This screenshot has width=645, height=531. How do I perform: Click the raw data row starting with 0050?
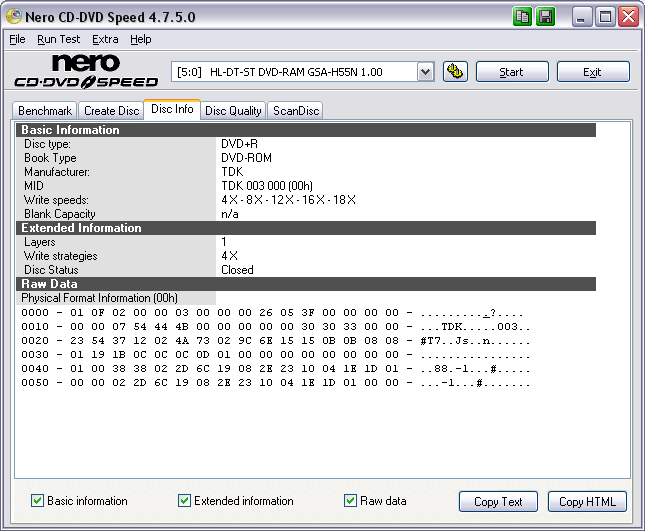point(276,383)
